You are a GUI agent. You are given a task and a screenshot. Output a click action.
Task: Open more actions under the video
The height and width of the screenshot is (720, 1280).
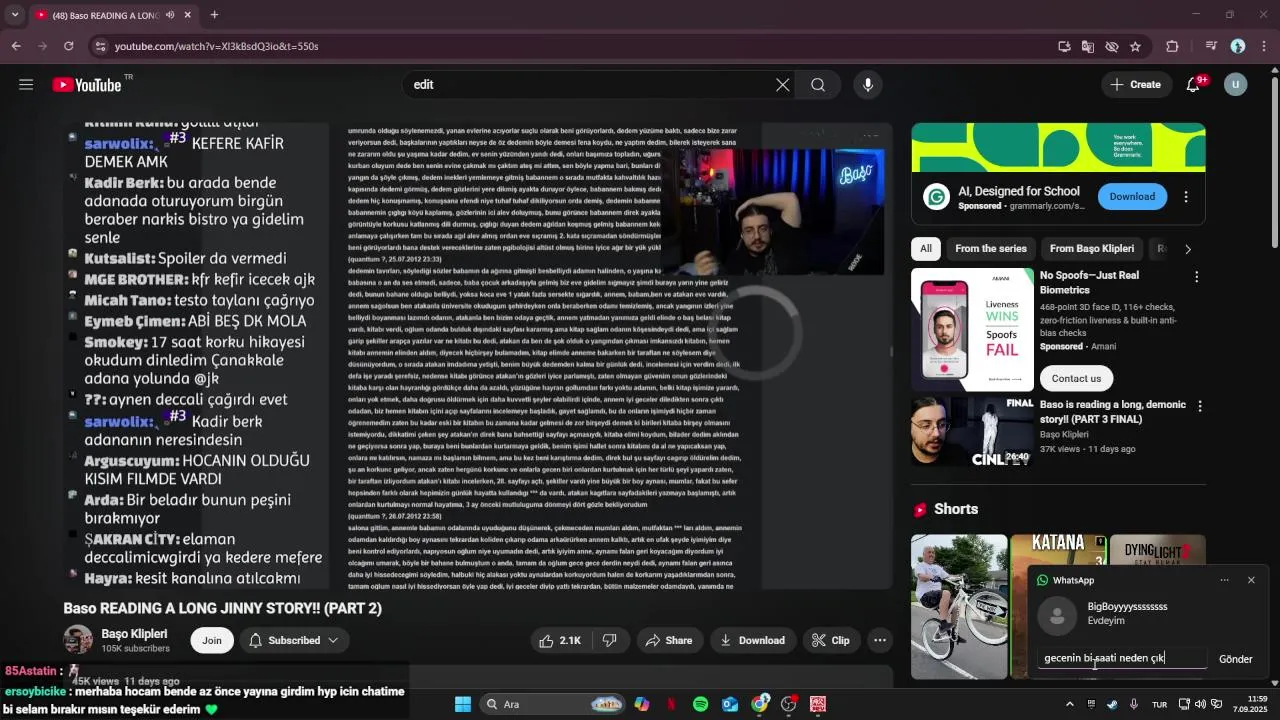click(880, 641)
